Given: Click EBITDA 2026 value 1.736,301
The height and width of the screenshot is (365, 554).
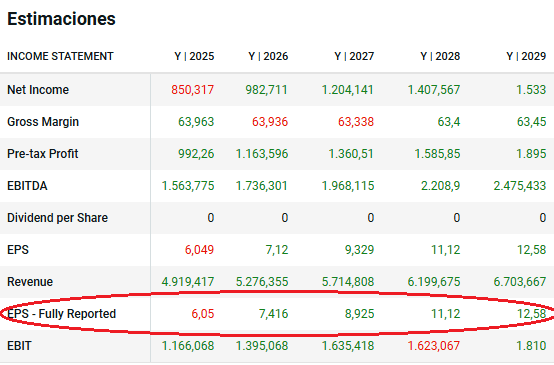Looking at the screenshot, I should [262, 186].
